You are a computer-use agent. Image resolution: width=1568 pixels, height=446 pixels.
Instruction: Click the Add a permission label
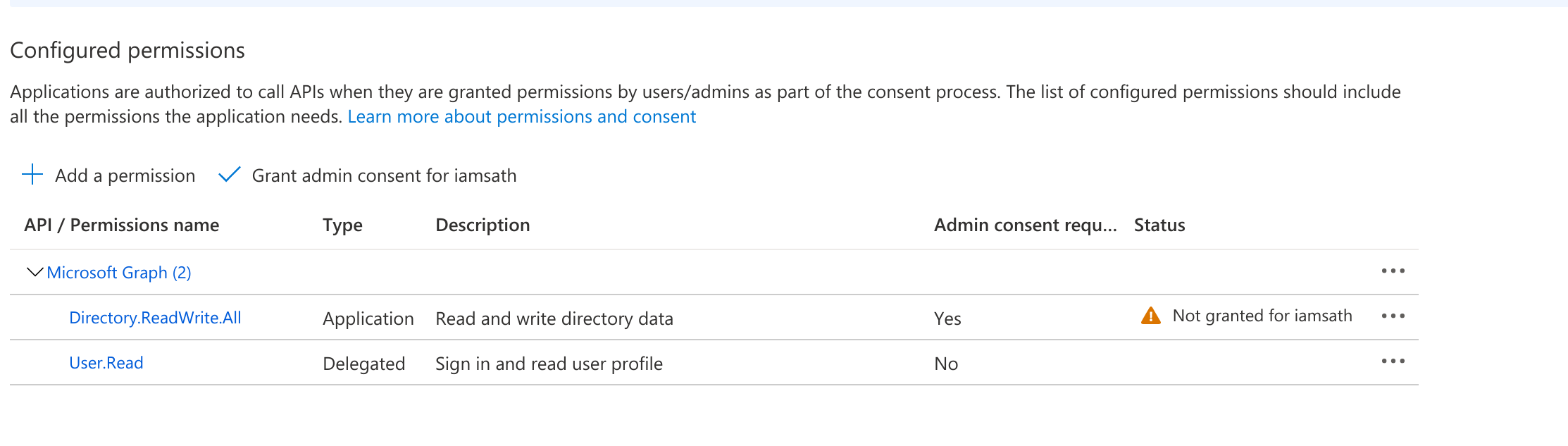(125, 175)
